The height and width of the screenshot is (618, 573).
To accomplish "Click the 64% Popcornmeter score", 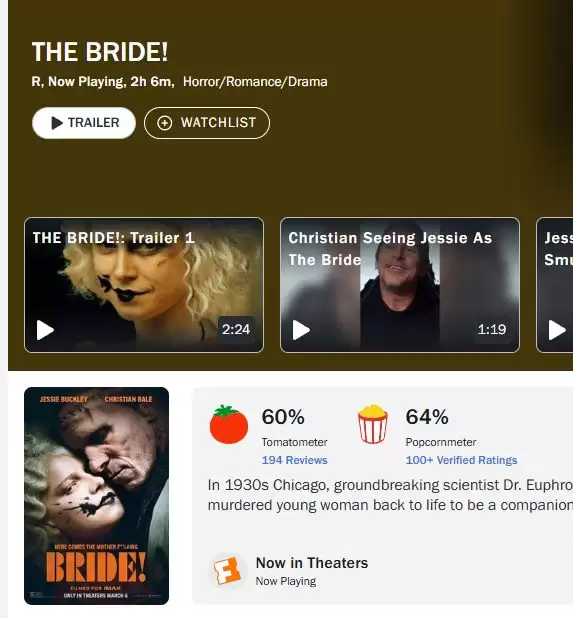I will click(427, 417).
